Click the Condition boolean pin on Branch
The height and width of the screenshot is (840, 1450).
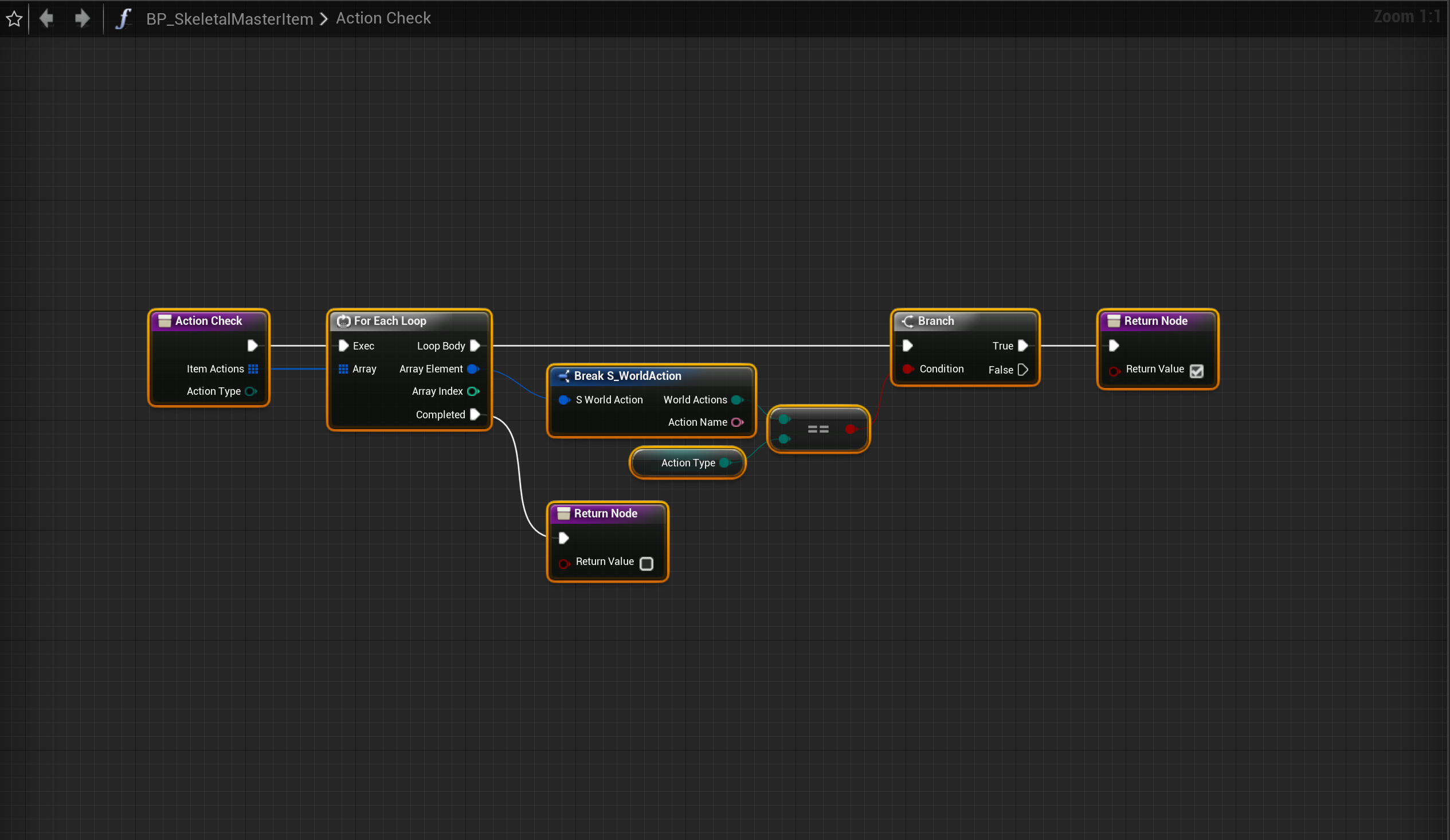(907, 369)
